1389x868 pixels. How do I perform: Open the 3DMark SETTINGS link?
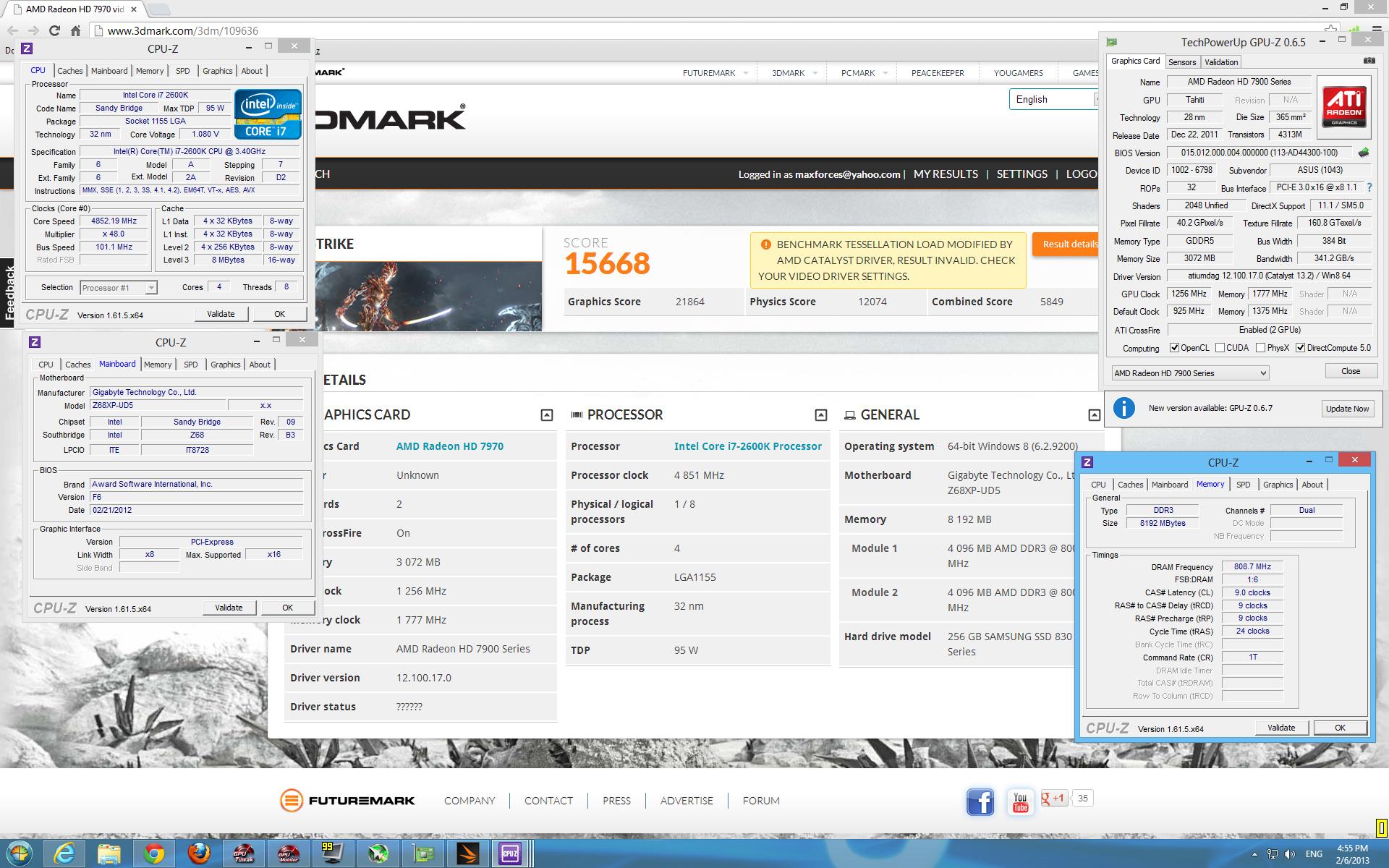point(1021,174)
